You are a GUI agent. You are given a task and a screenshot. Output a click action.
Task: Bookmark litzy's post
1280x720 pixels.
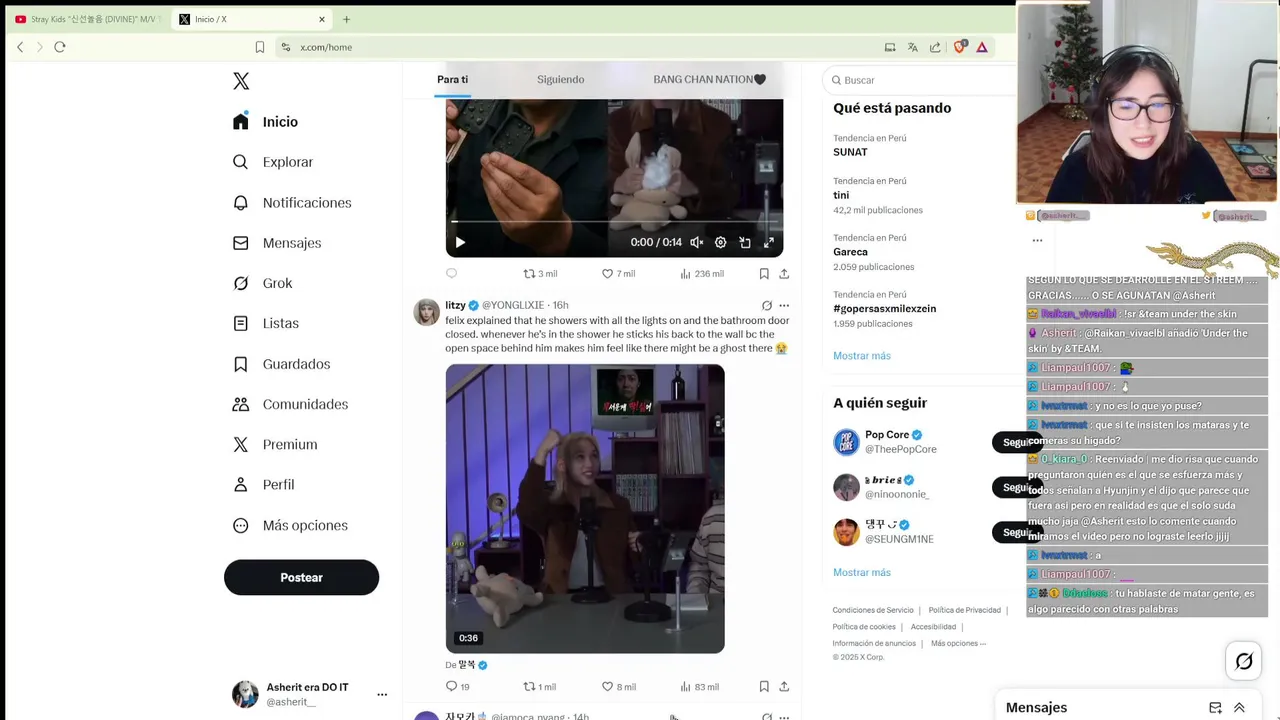point(764,686)
